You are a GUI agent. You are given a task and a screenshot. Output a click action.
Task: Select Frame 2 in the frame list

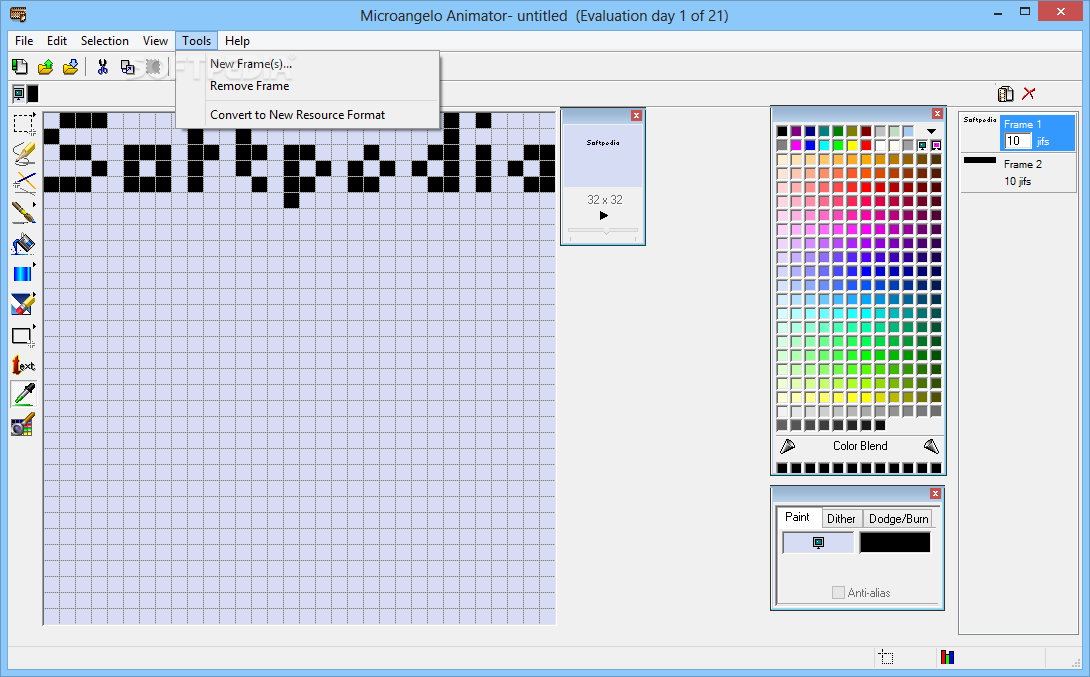tap(1019, 172)
